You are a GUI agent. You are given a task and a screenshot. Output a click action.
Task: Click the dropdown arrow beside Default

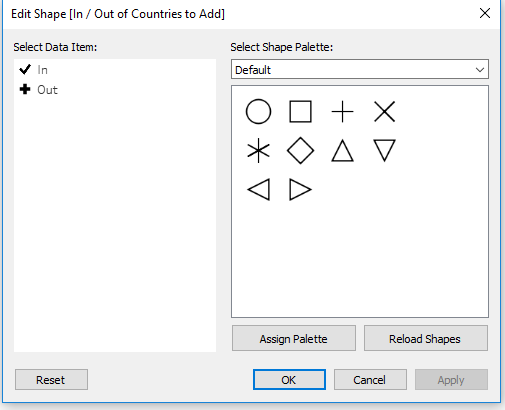pos(480,70)
